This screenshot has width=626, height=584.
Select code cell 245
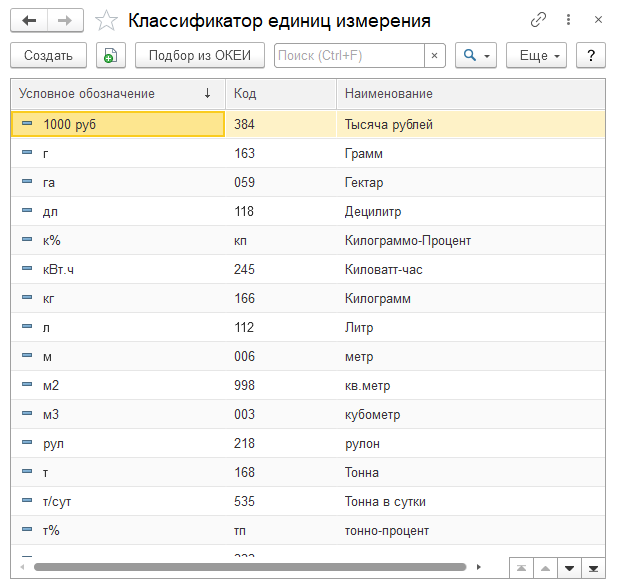click(281, 269)
